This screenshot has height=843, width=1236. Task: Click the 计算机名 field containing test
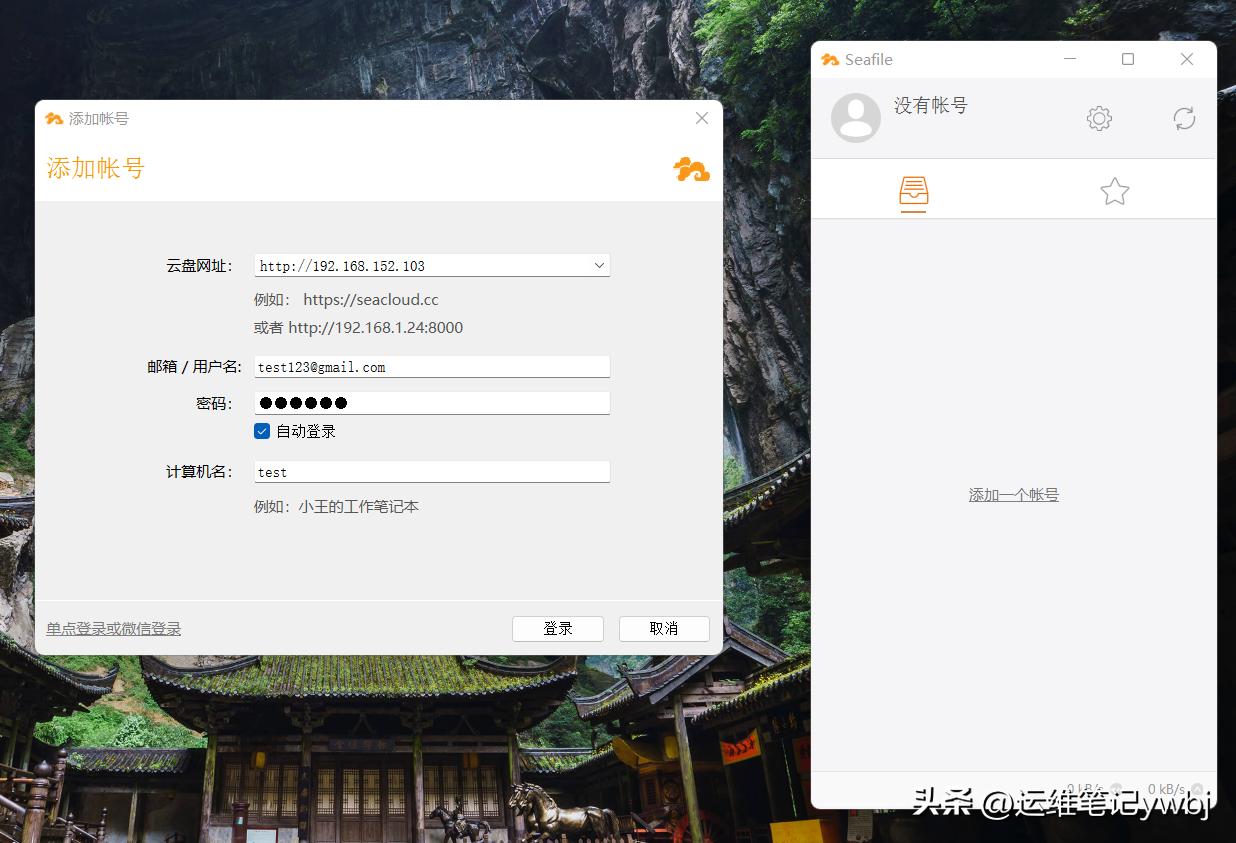[431, 471]
